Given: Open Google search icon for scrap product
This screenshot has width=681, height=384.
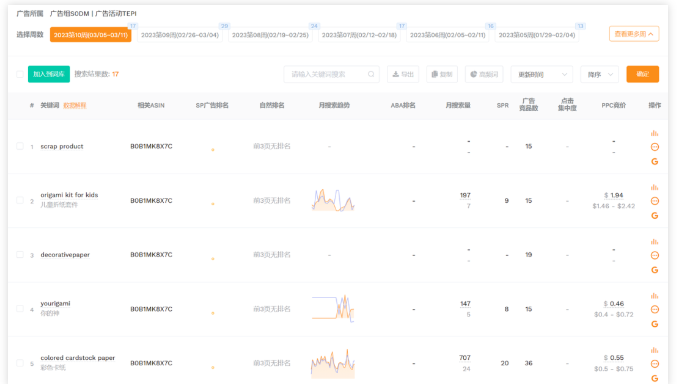Looking at the screenshot, I should (x=655, y=162).
